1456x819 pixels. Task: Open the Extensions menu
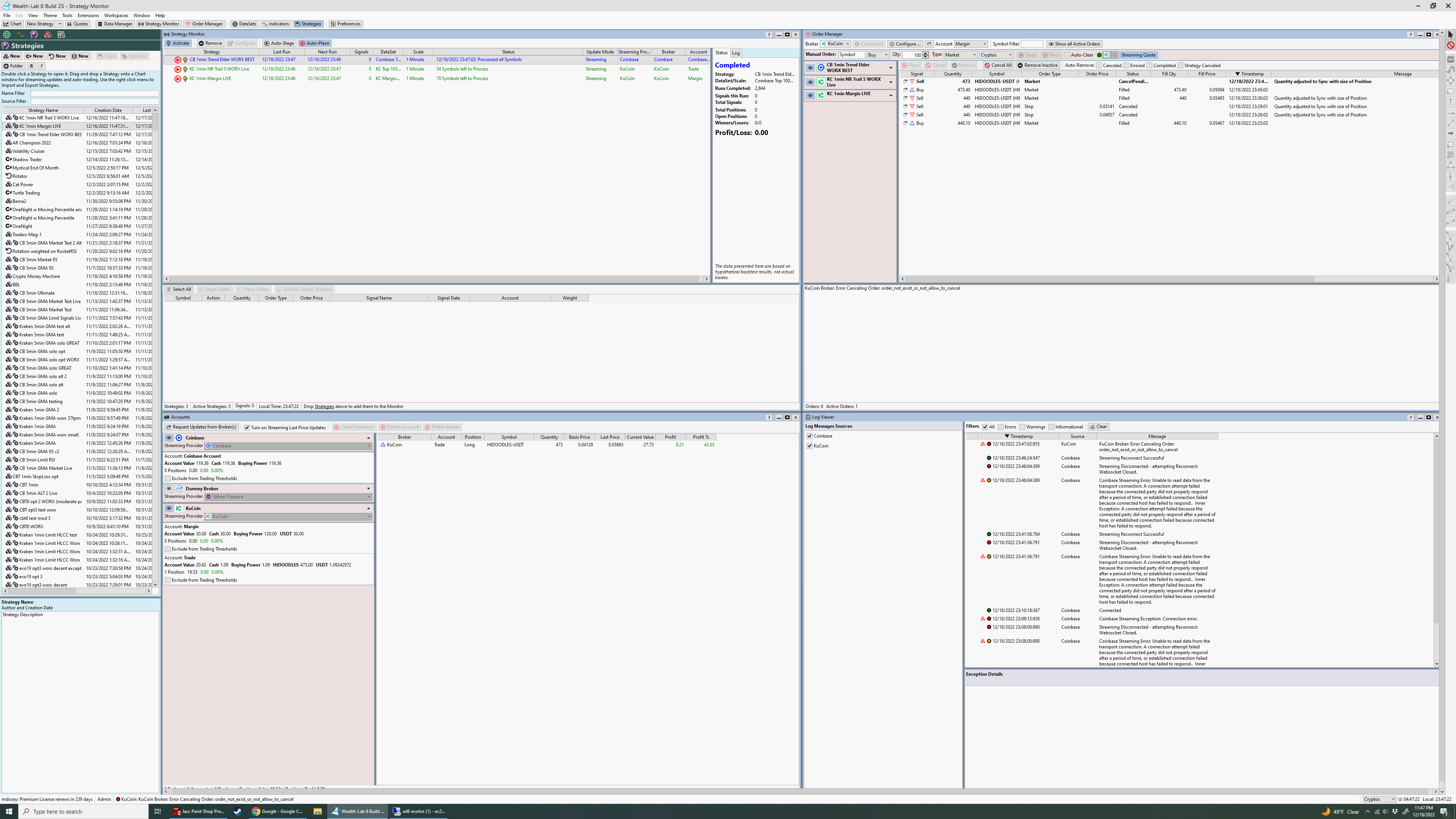88,15
